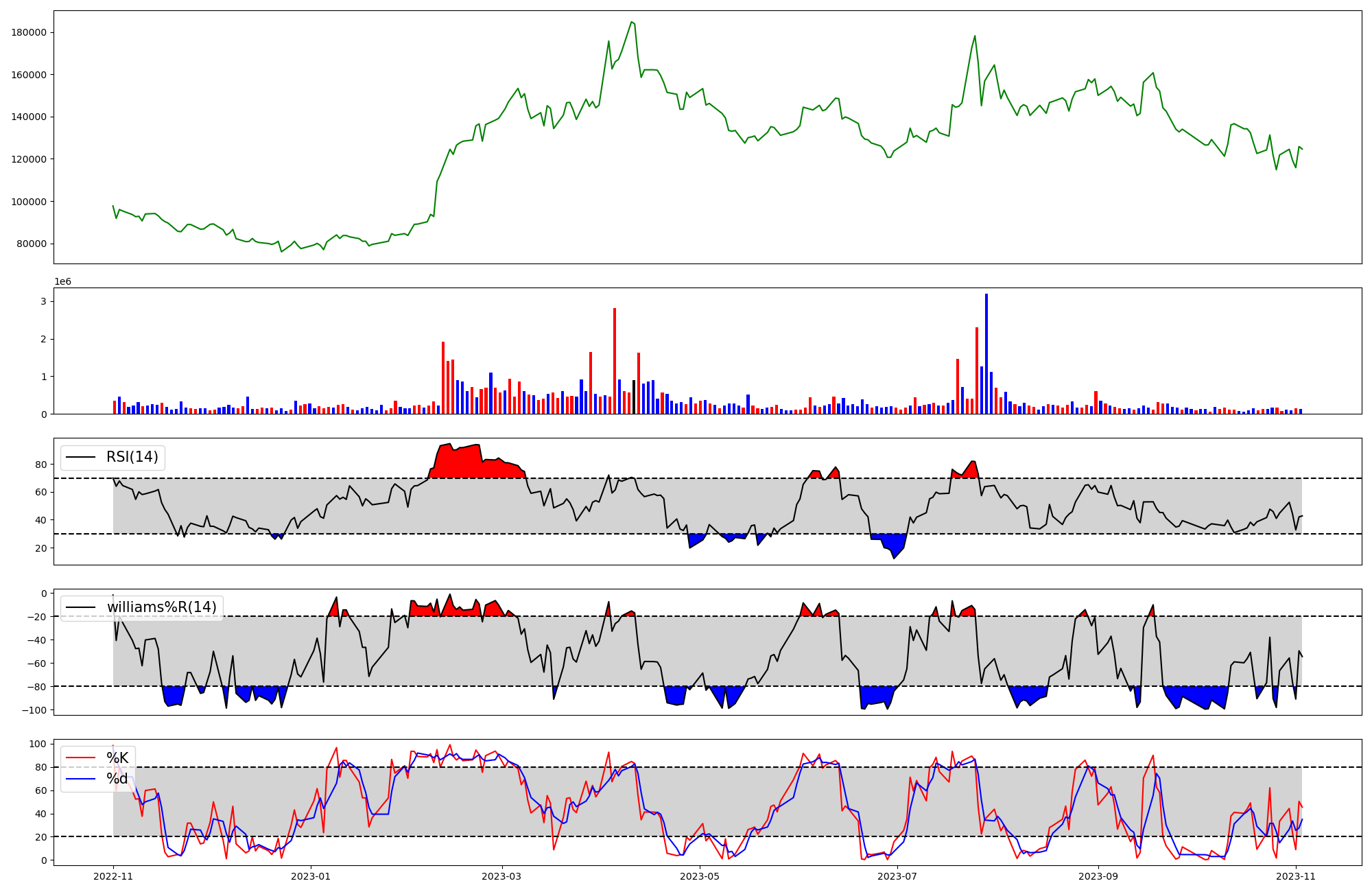Click the blue %d legend entry
The width and height of the screenshot is (1372, 892).
pos(117,779)
